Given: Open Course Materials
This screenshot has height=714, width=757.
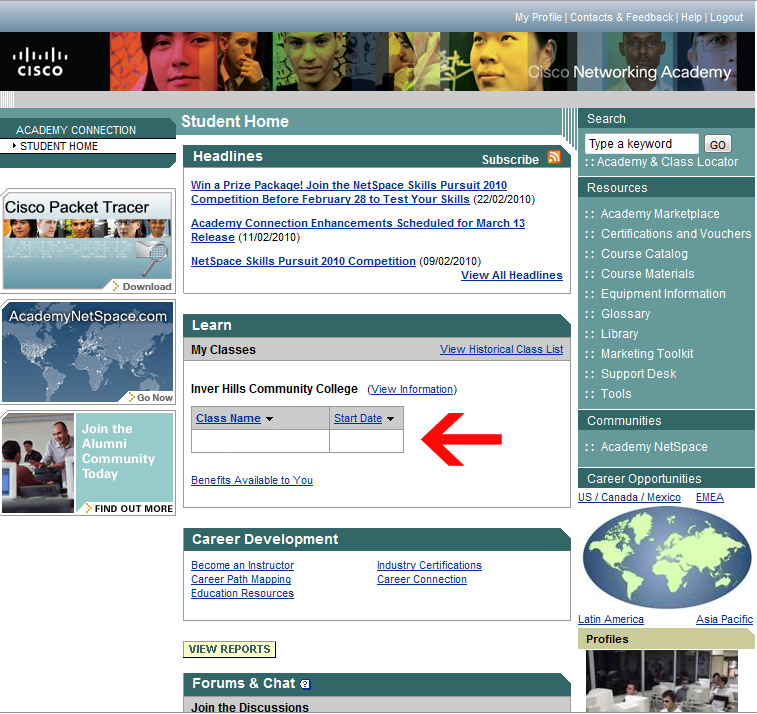Looking at the screenshot, I should [647, 274].
